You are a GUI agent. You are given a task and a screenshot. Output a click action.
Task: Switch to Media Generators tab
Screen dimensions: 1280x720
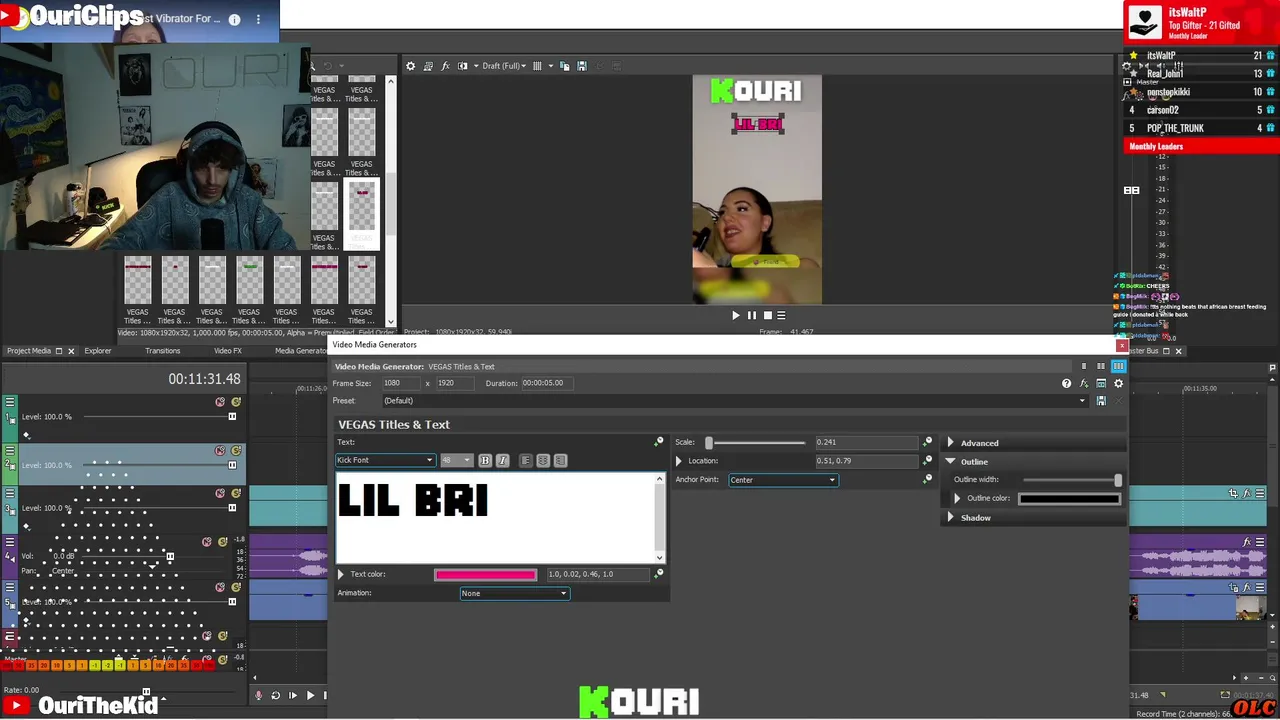(x=301, y=351)
